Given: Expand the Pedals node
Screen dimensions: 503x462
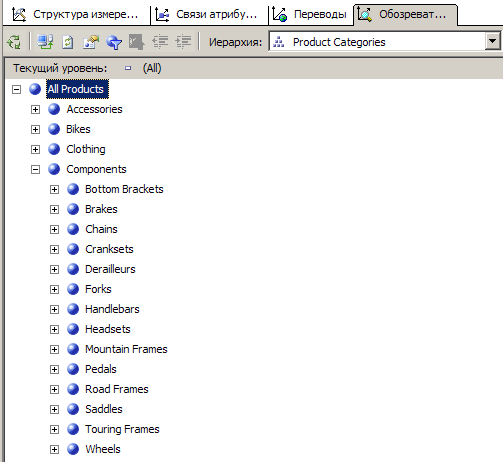Looking at the screenshot, I should (x=54, y=369).
